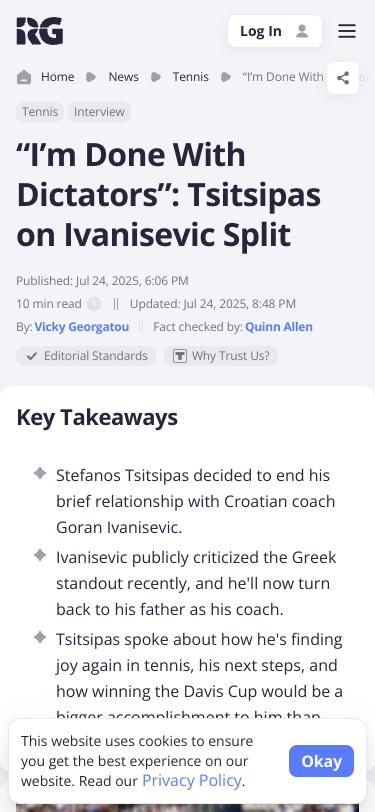Click the Key Takeaways heading
This screenshot has width=375, height=812.
(97, 417)
